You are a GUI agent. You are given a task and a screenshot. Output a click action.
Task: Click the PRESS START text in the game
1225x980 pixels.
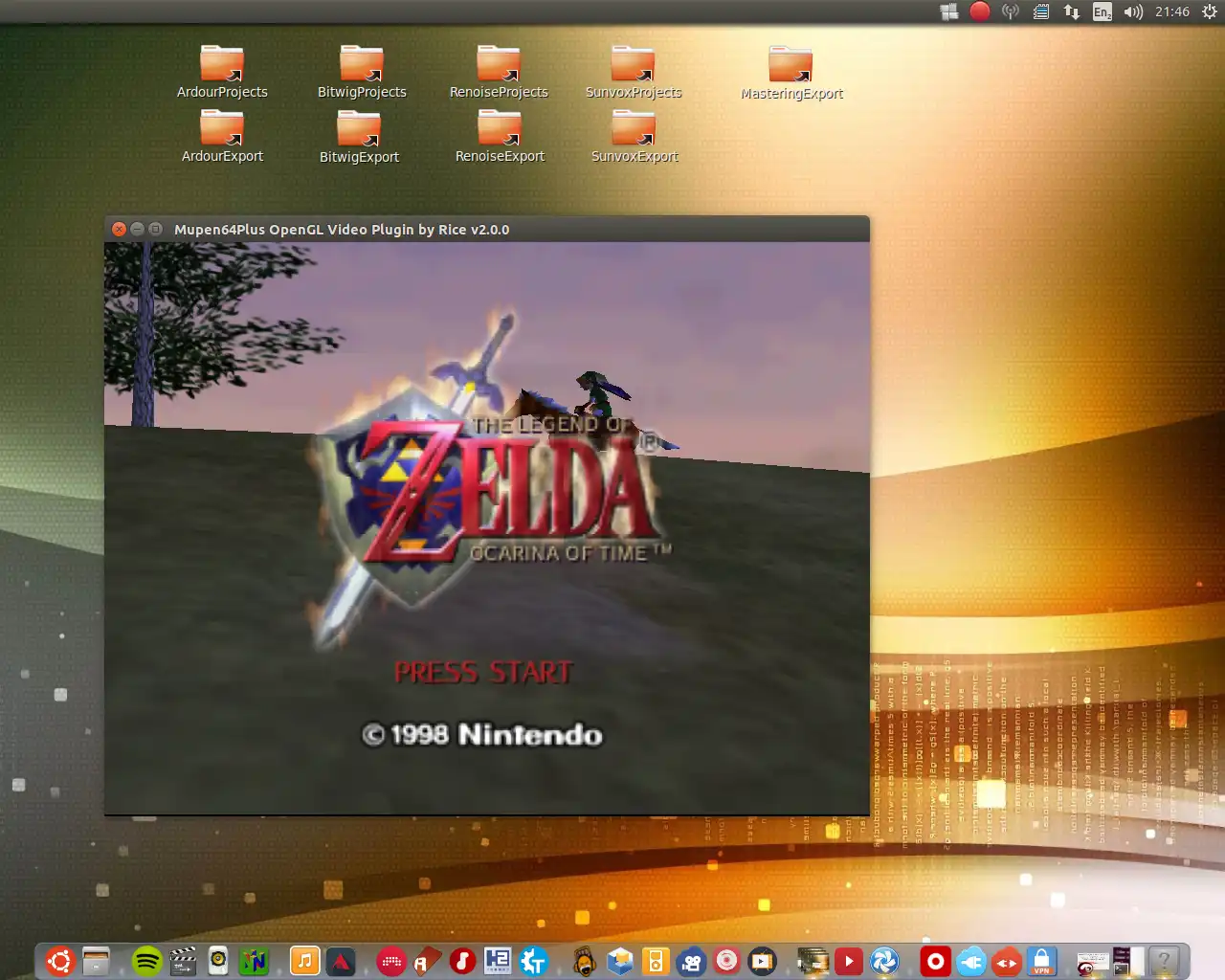[483, 672]
